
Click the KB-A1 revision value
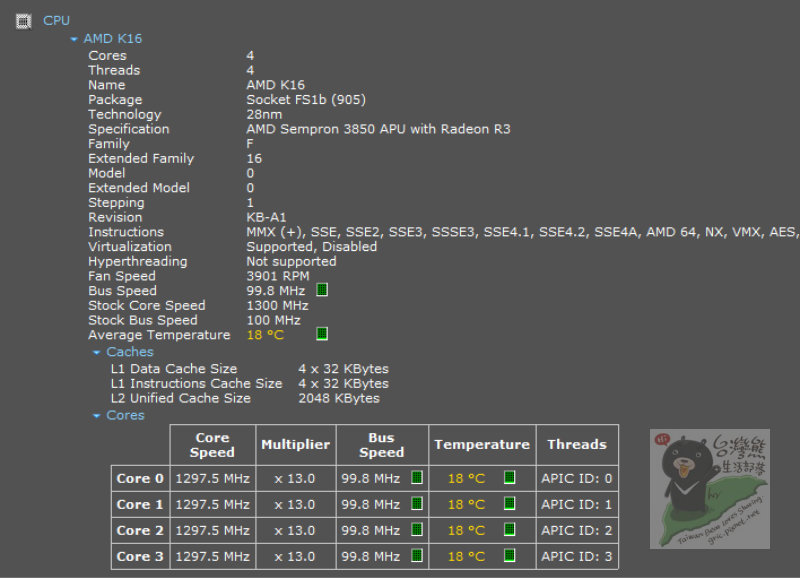point(266,217)
